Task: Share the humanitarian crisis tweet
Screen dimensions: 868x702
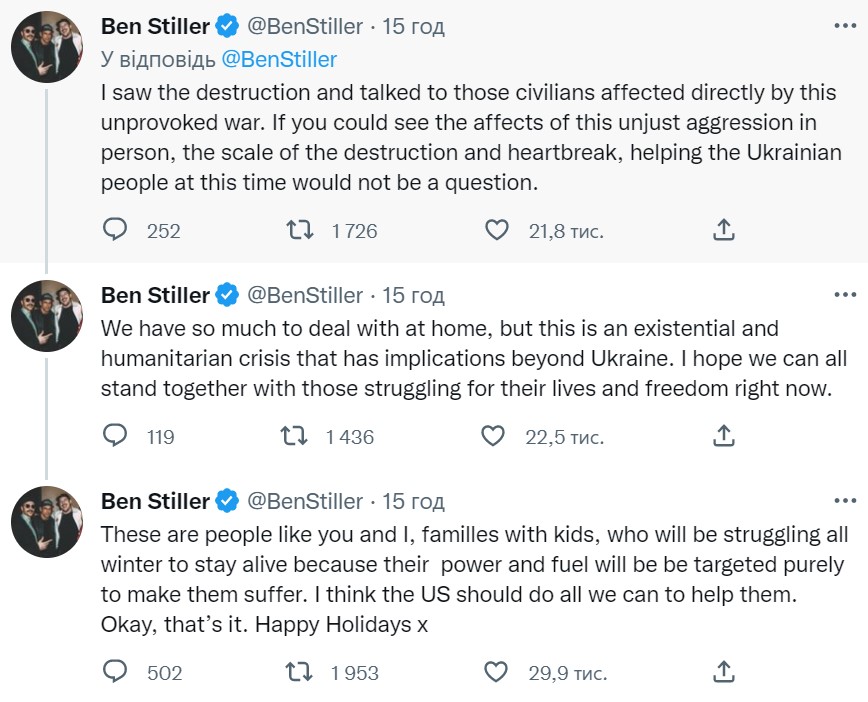Action: coord(724,436)
